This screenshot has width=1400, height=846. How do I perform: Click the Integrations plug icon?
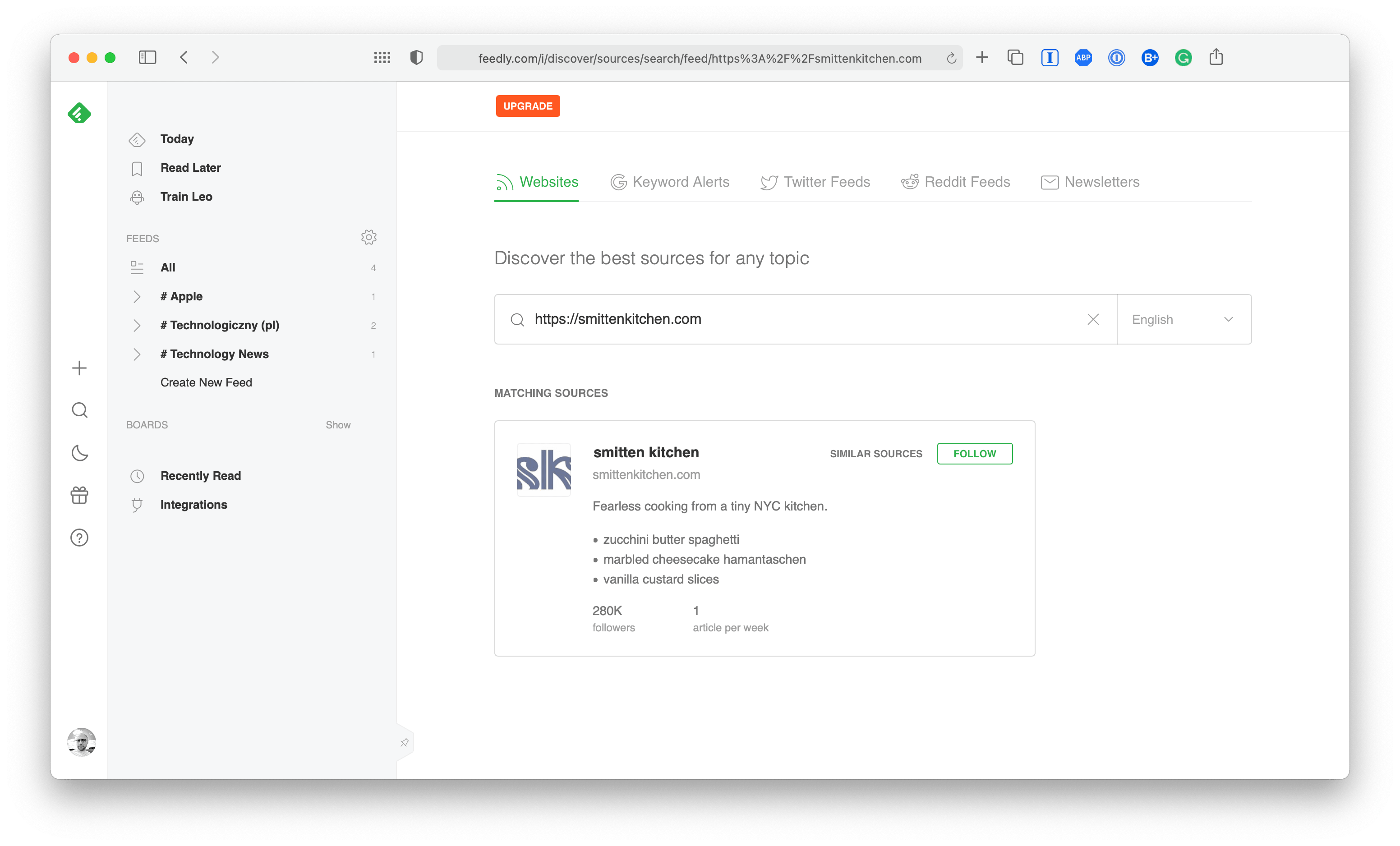[x=137, y=505]
